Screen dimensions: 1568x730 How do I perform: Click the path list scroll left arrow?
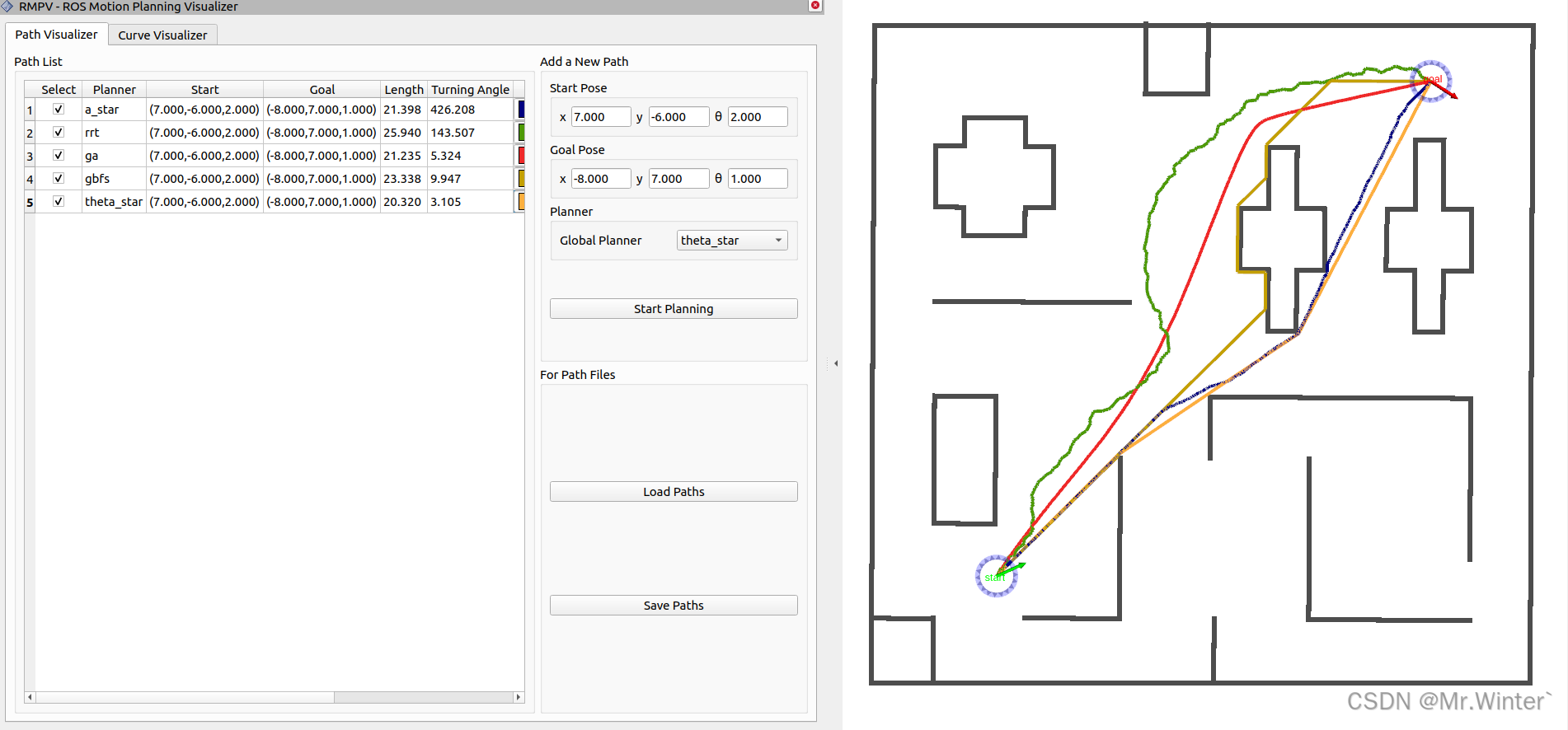point(30,697)
